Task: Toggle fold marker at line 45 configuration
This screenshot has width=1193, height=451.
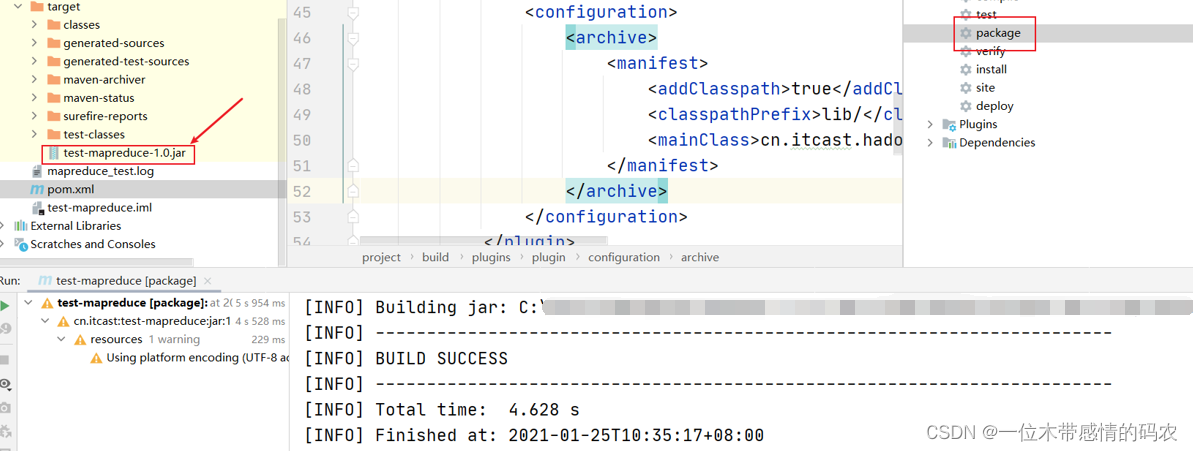Action: pos(352,12)
